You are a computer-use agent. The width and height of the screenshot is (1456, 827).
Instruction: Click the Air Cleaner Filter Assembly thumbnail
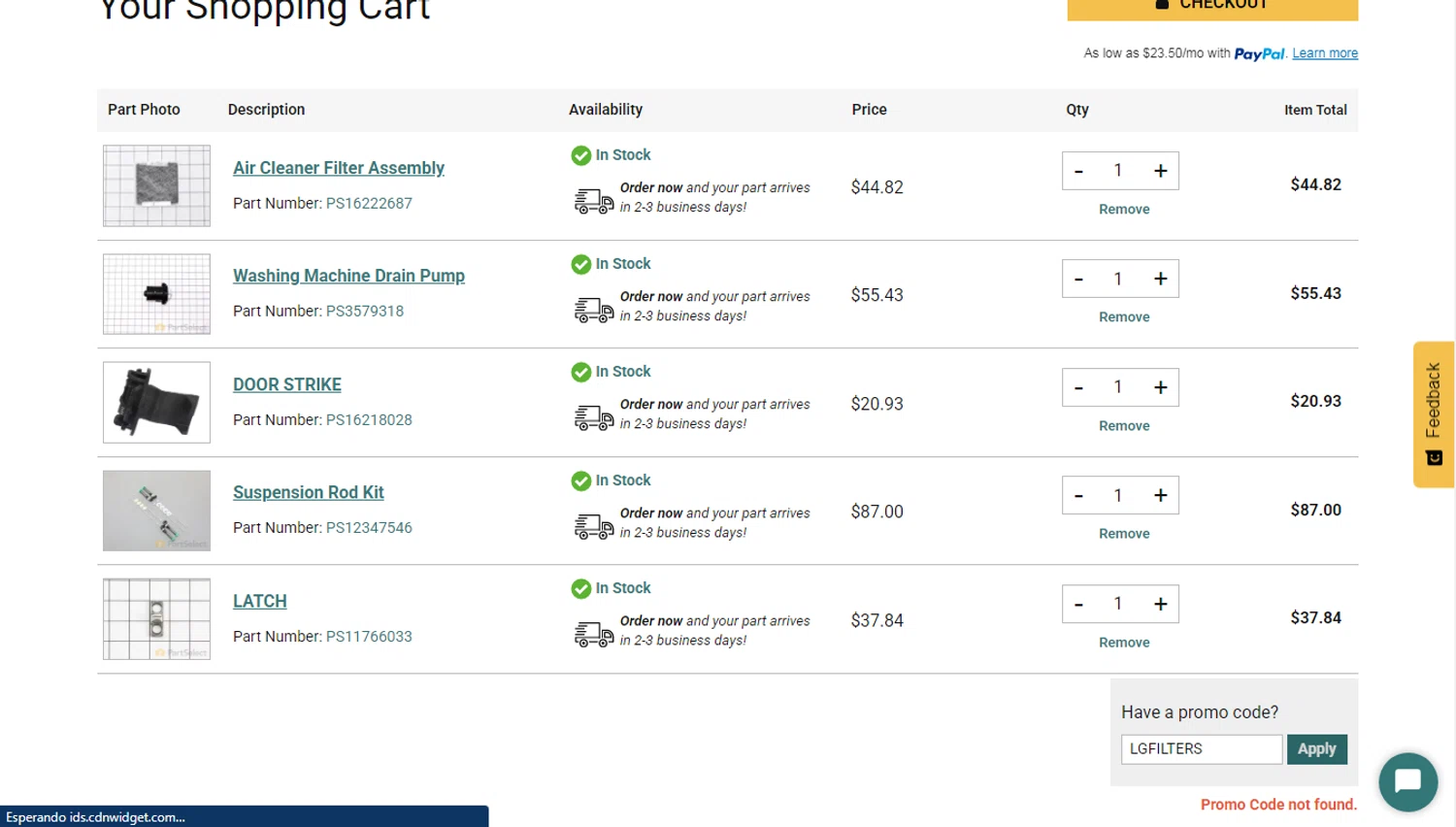[x=156, y=185]
